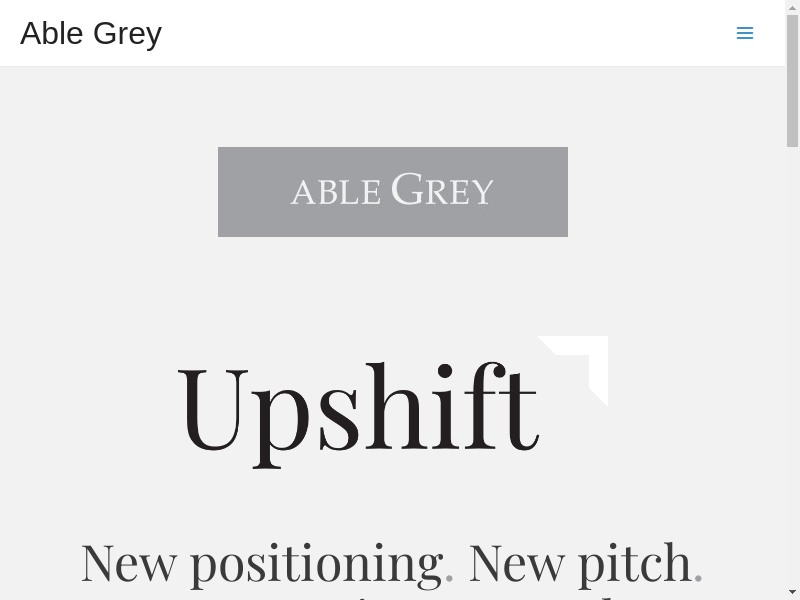Screen dimensions: 800x600
Task: Click the word "New" before "positioning"
Action: 128,562
